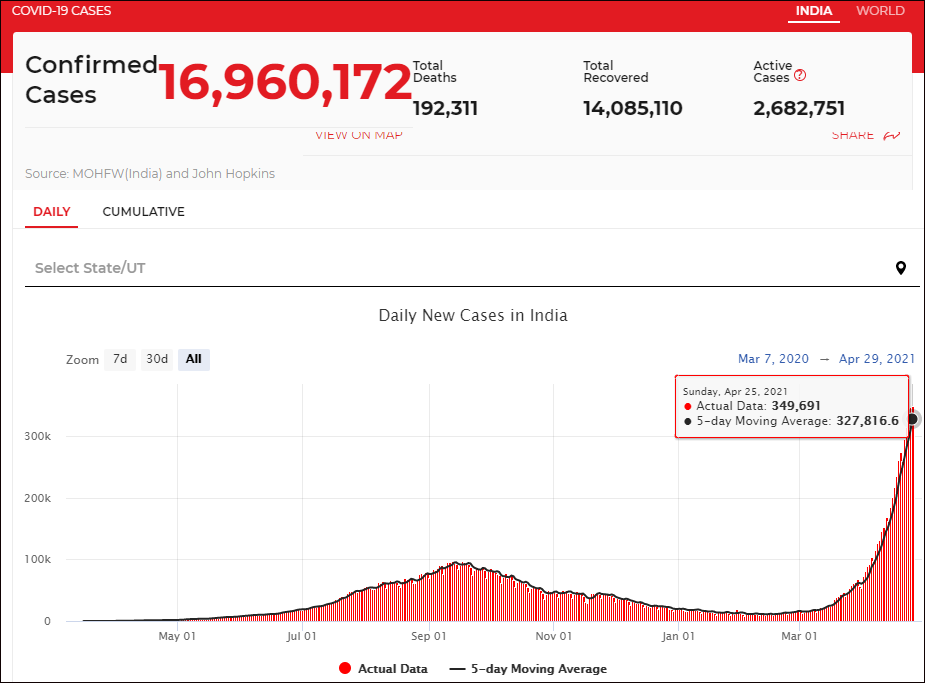Set chart zoom to 7d
Image resolution: width=925 pixels, height=683 pixels.
tap(120, 359)
